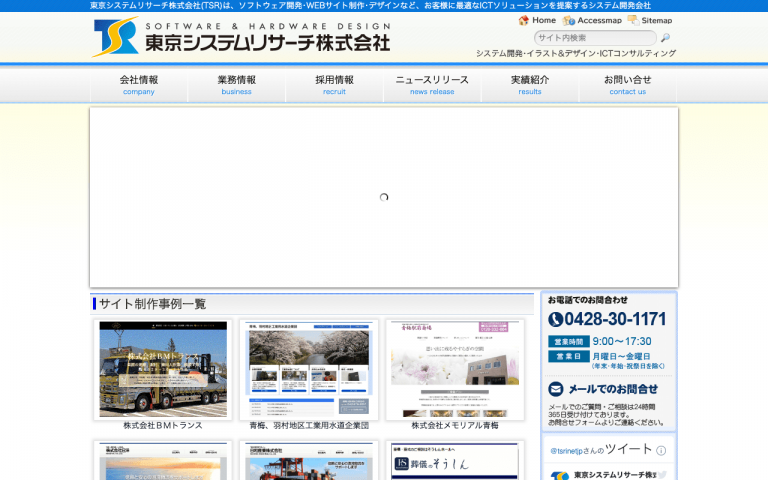This screenshot has width=768, height=480.
Task: Open the Sitemap link
Action: point(656,21)
